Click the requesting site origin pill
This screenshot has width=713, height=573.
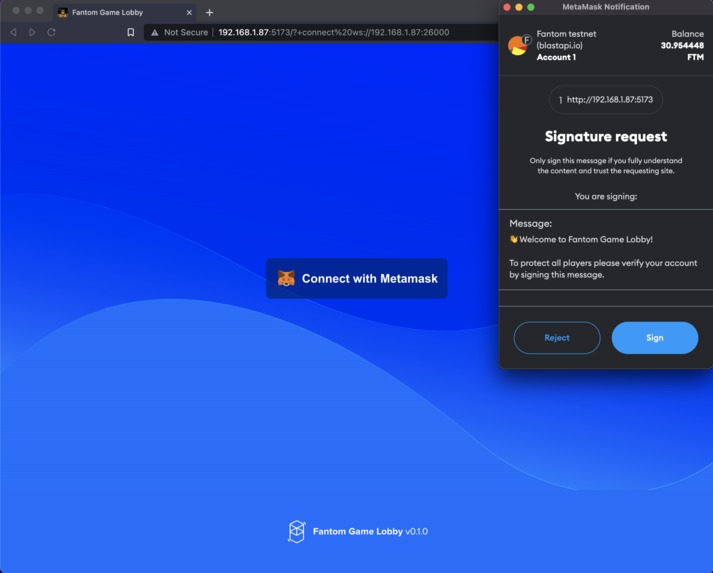pyautogui.click(x=606, y=100)
